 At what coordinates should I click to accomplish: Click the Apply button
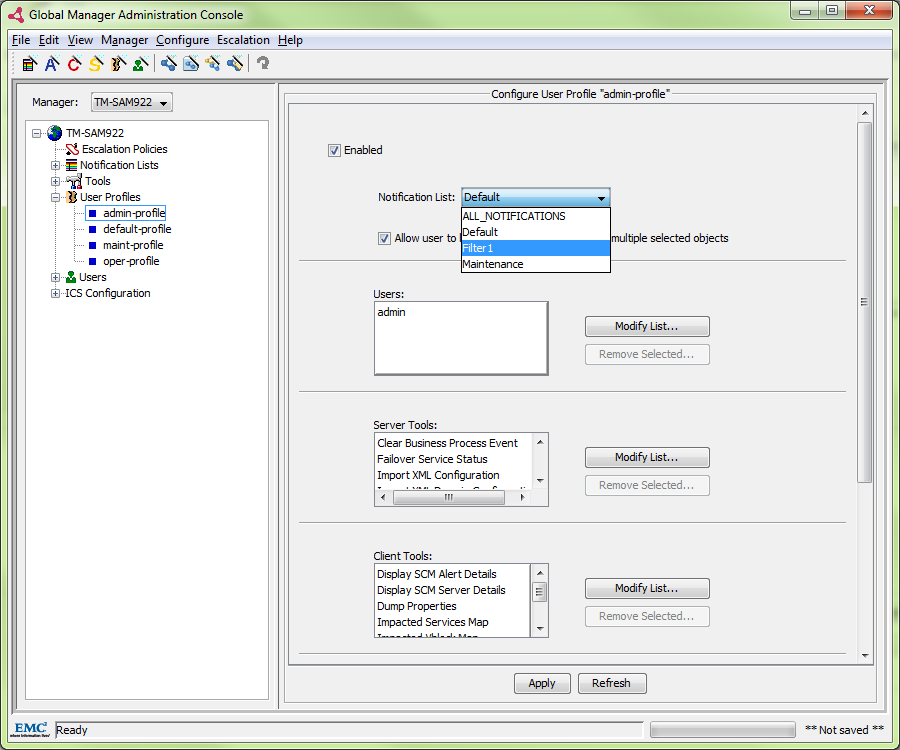click(542, 683)
